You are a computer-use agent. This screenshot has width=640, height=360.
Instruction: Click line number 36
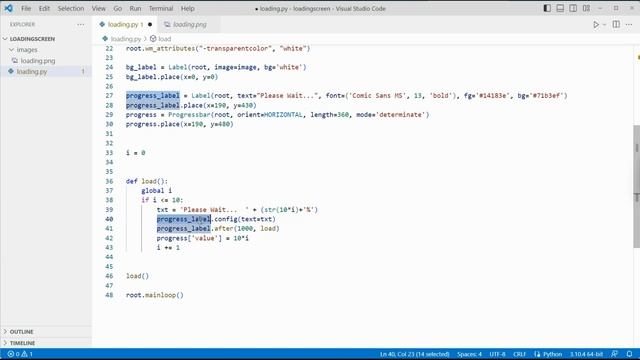coord(109,181)
